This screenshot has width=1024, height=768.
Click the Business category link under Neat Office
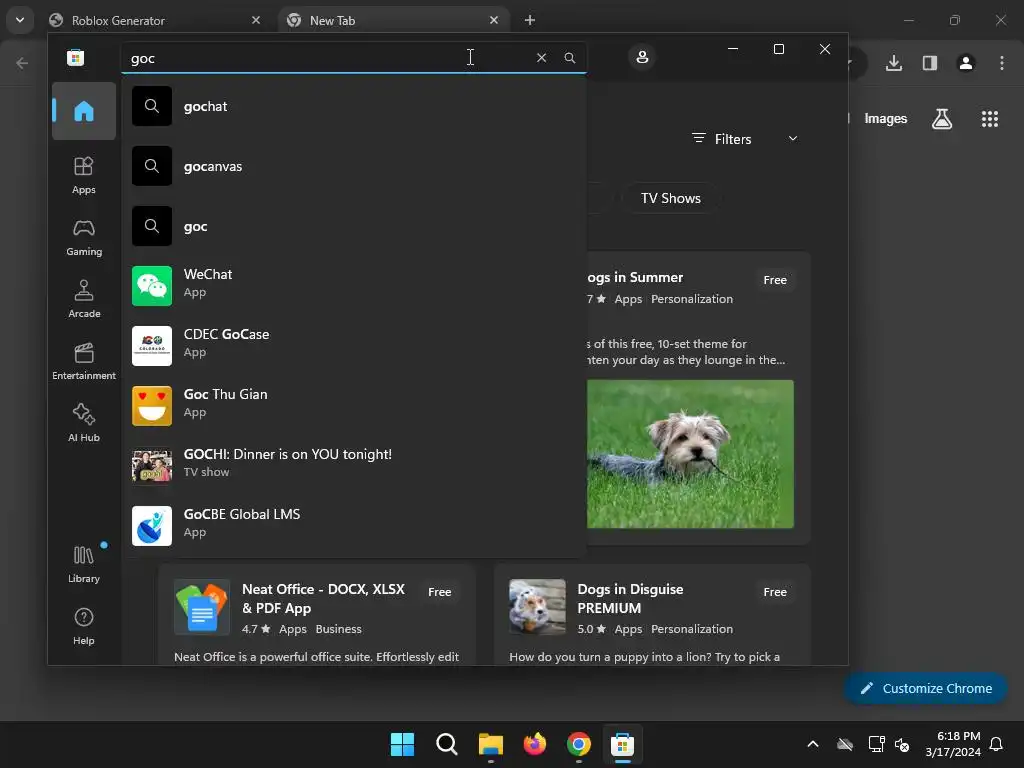coord(338,630)
